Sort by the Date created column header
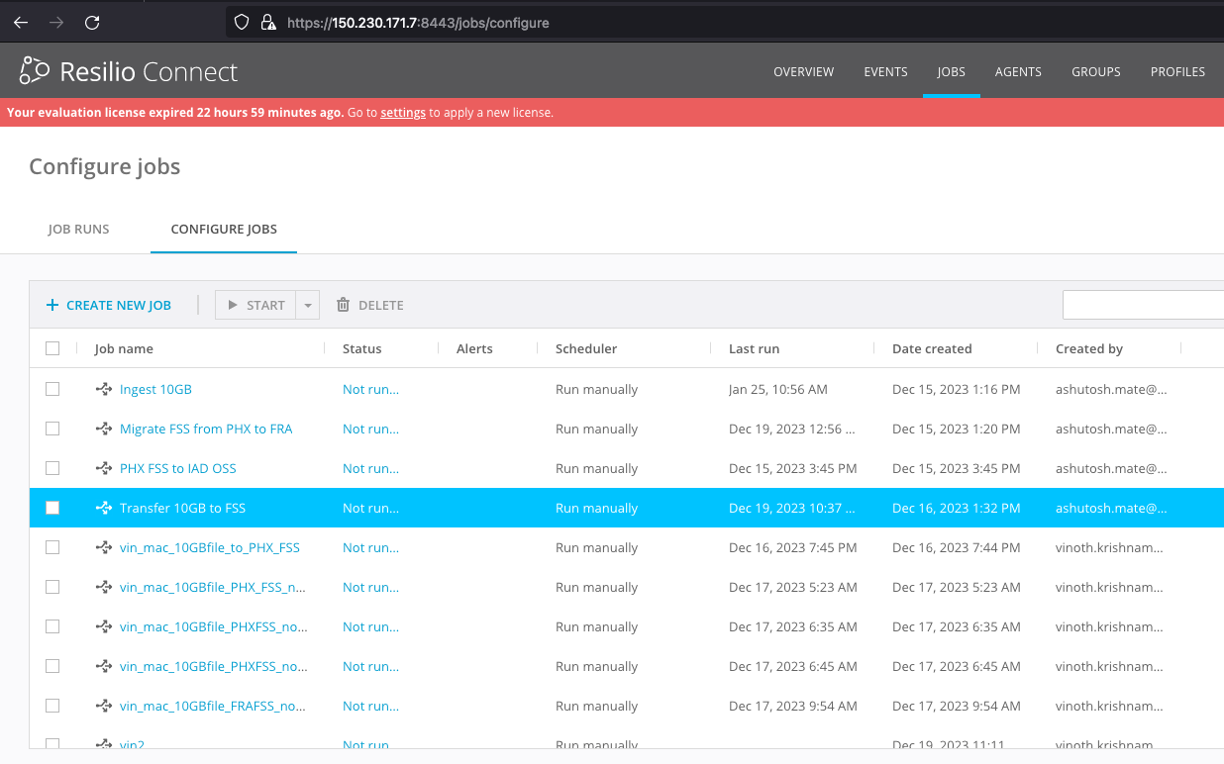This screenshot has width=1224, height=764. (932, 348)
